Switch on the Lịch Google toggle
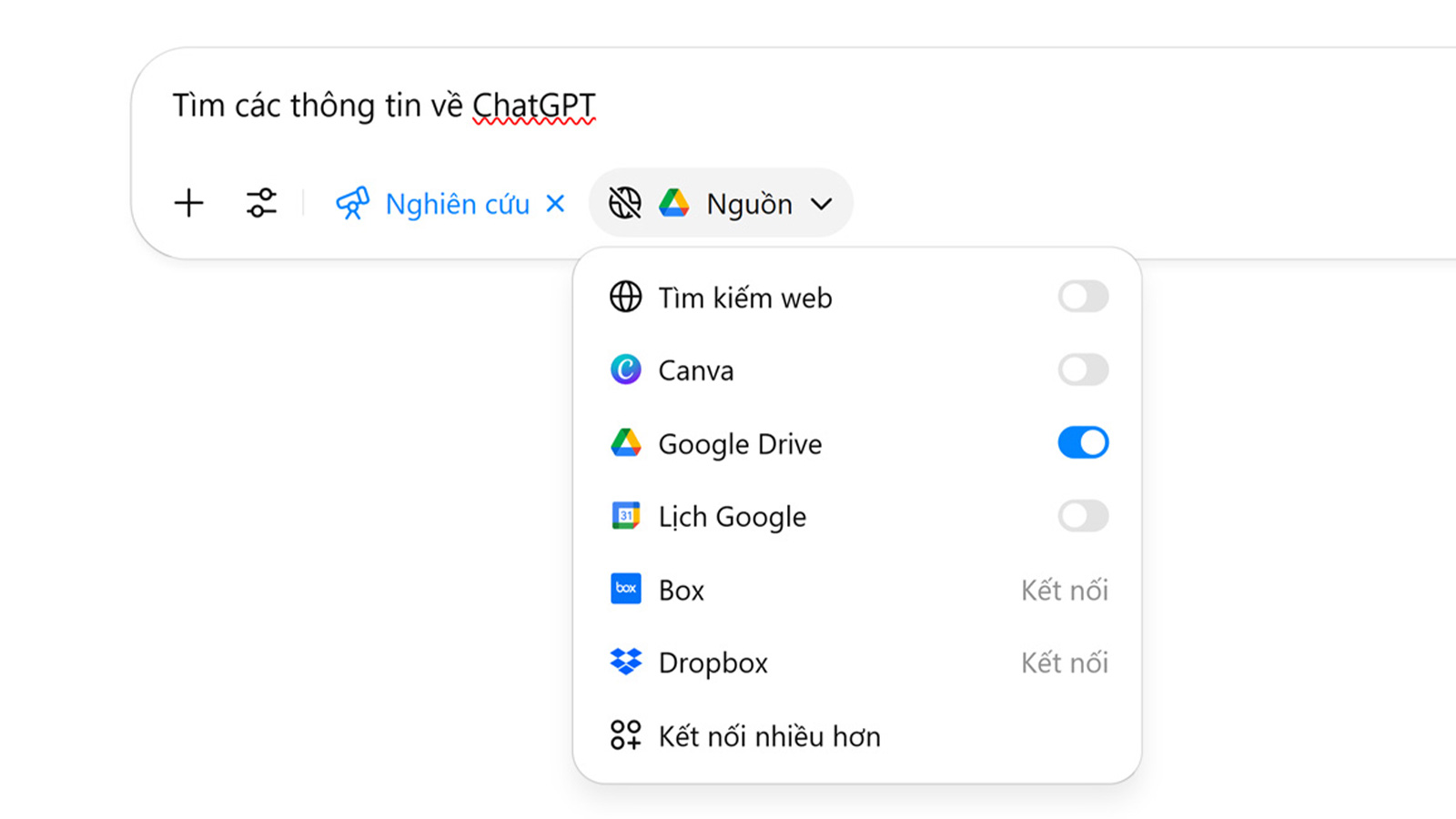Screen dimensions: 1456x819 click(1083, 516)
